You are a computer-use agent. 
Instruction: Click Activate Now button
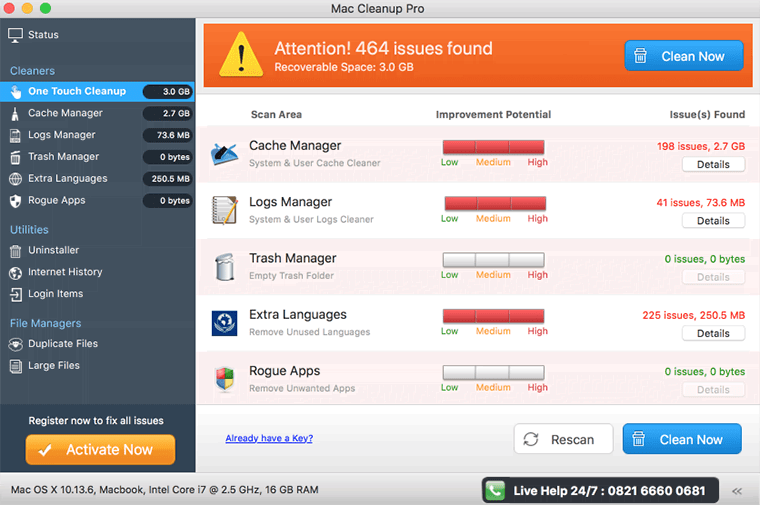point(100,450)
